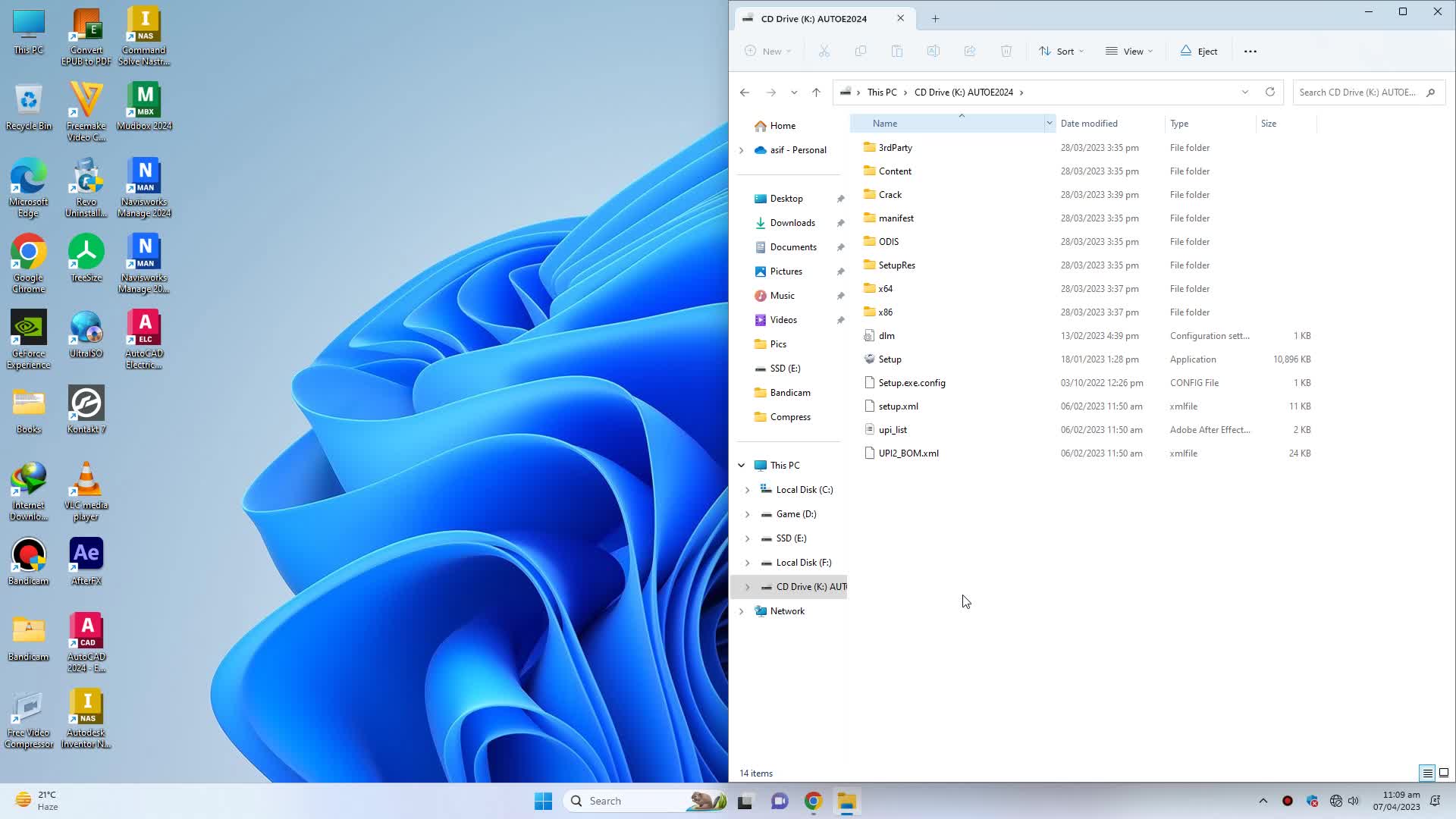Select the TreeSize desktop icon
Image resolution: width=1456 pixels, height=819 pixels.
pyautogui.click(x=86, y=258)
